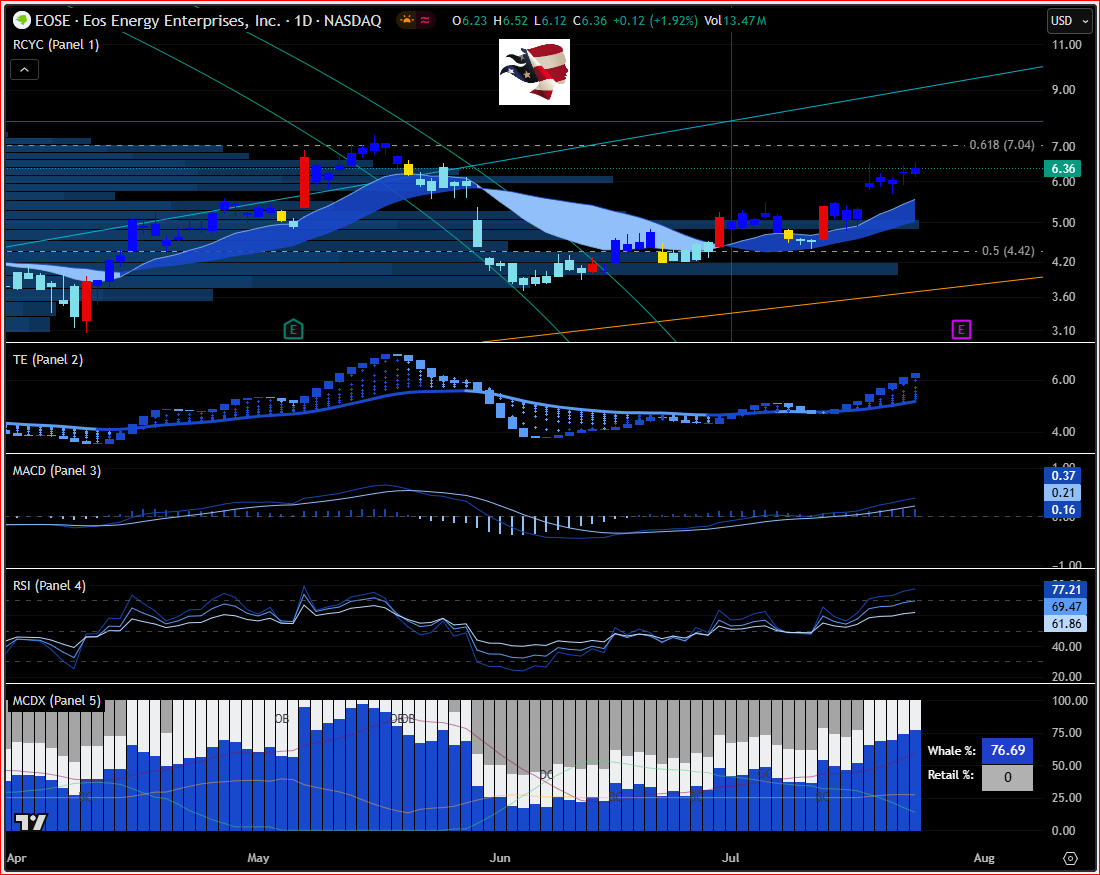The image size is (1100, 875).
Task: Collapse the indicator legend with the chevron button
Action: pos(25,69)
